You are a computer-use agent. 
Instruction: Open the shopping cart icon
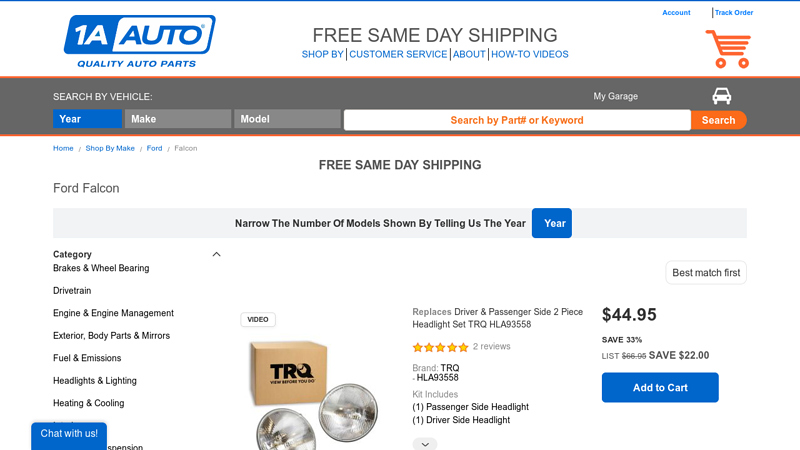click(727, 49)
